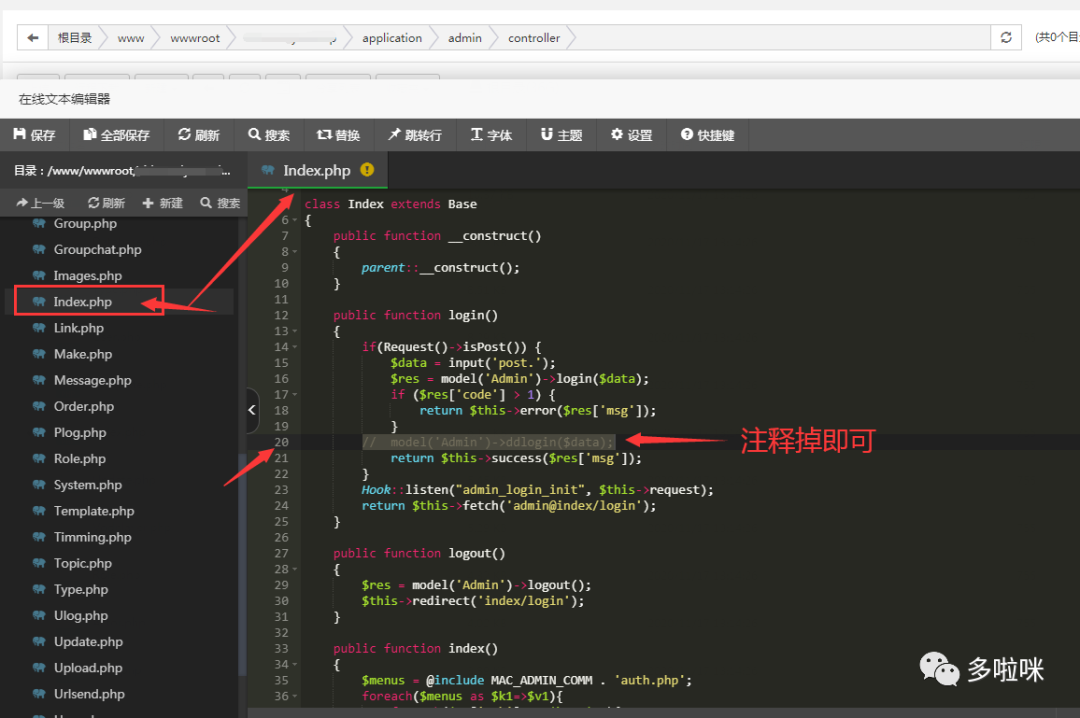Click line 33 'public function index()'
This screenshot has height=718, width=1080.
tap(415, 648)
